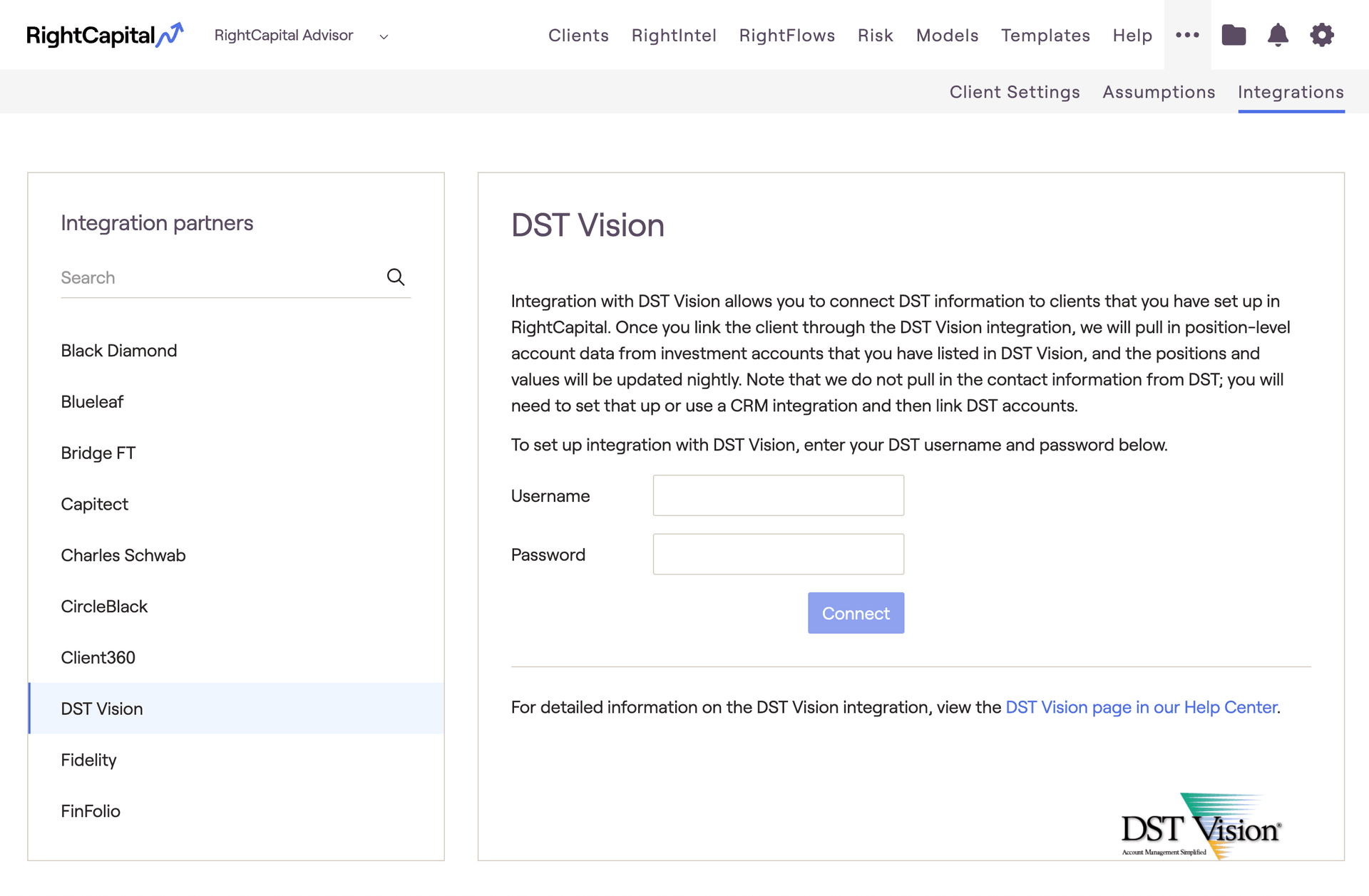The width and height of the screenshot is (1369, 896).
Task: Open the more options ellipsis menu
Action: click(x=1187, y=35)
